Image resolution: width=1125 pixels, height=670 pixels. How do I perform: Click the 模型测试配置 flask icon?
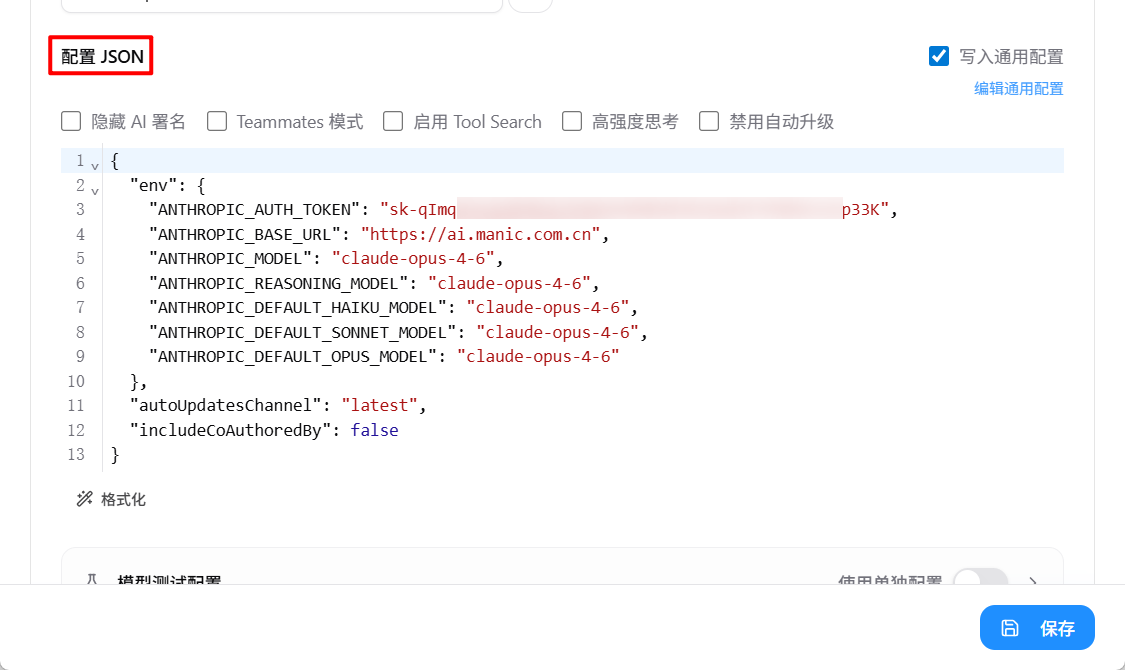[92, 579]
